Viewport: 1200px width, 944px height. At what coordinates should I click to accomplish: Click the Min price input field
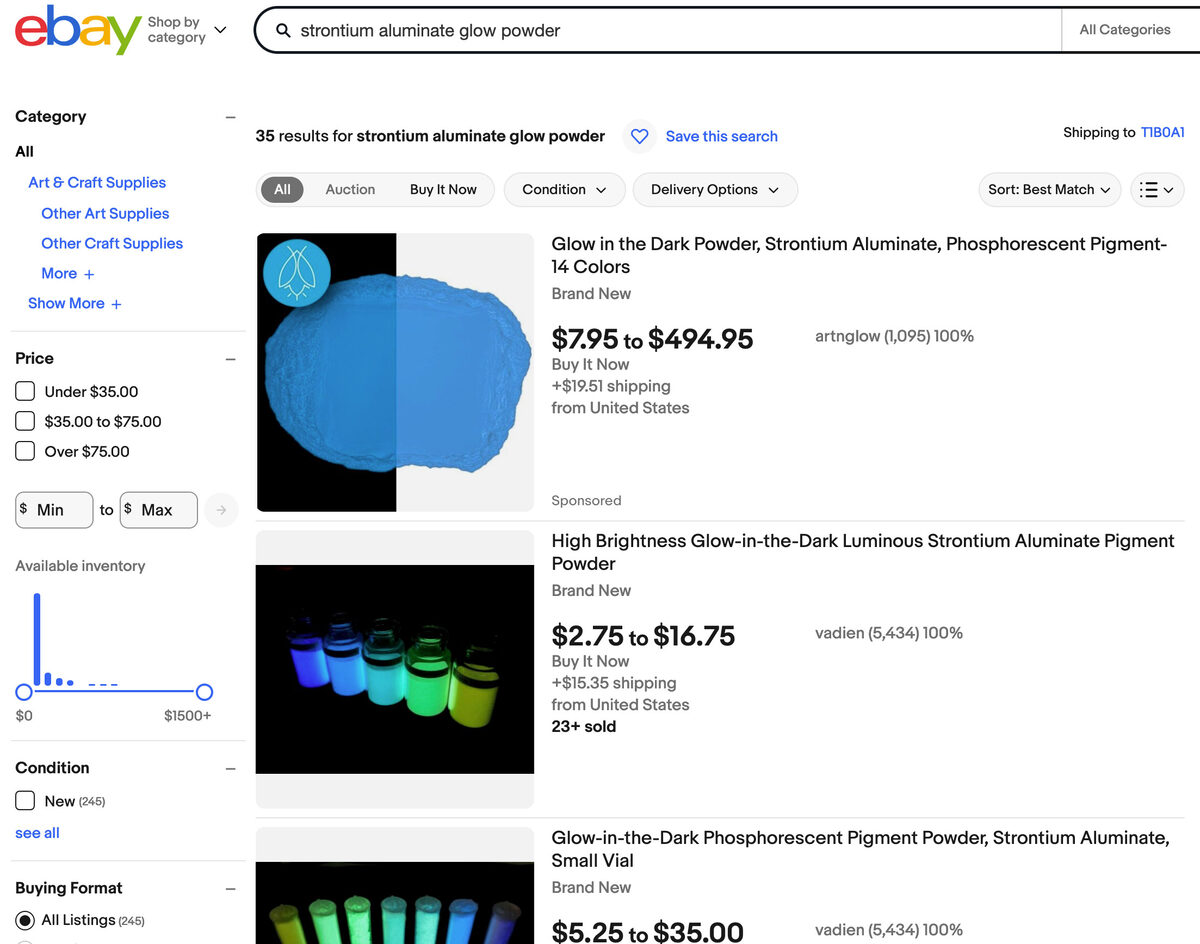pyautogui.click(x=55, y=510)
